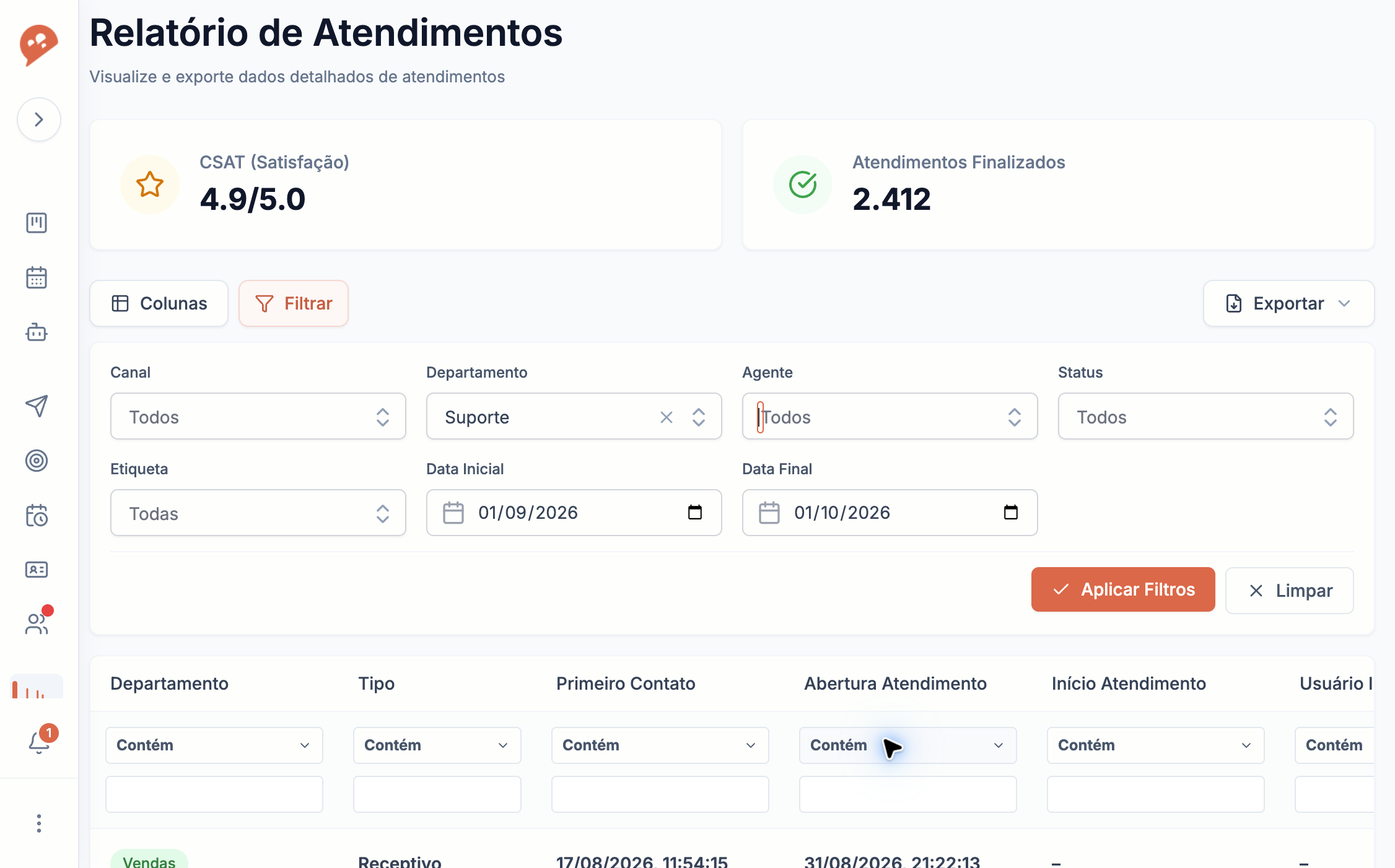The image size is (1395, 868).
Task: Click the Departamento column filter text box
Action: coord(214,794)
